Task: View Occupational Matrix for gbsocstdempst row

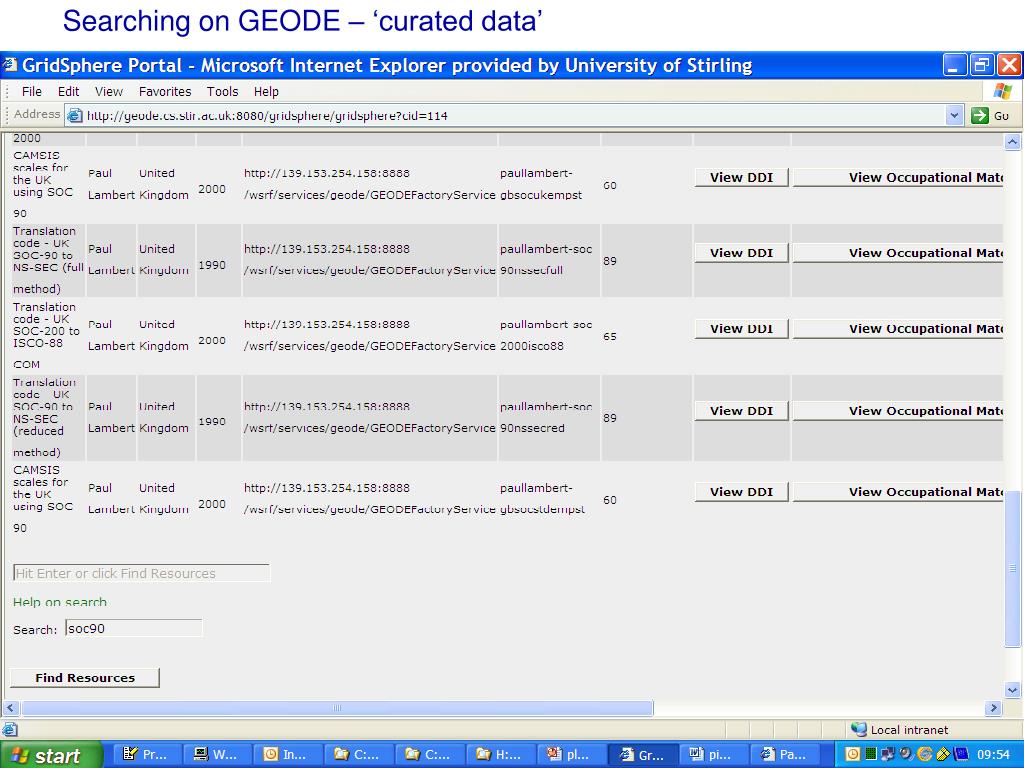Action: click(898, 492)
